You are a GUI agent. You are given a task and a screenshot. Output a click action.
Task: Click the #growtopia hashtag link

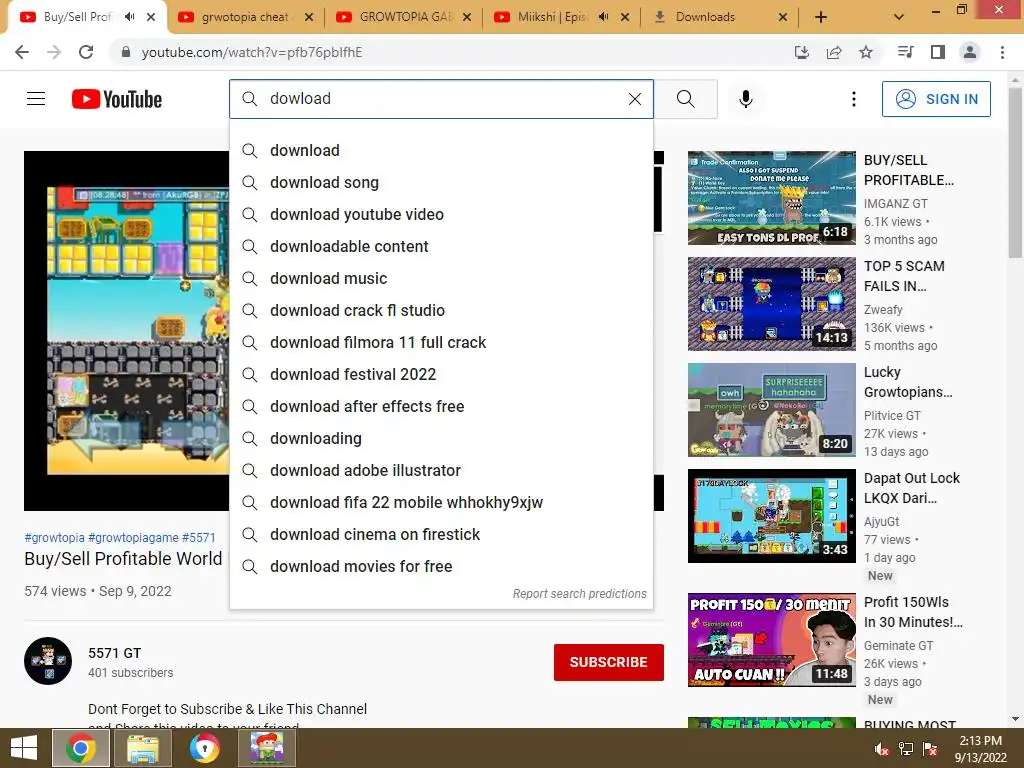pos(54,537)
